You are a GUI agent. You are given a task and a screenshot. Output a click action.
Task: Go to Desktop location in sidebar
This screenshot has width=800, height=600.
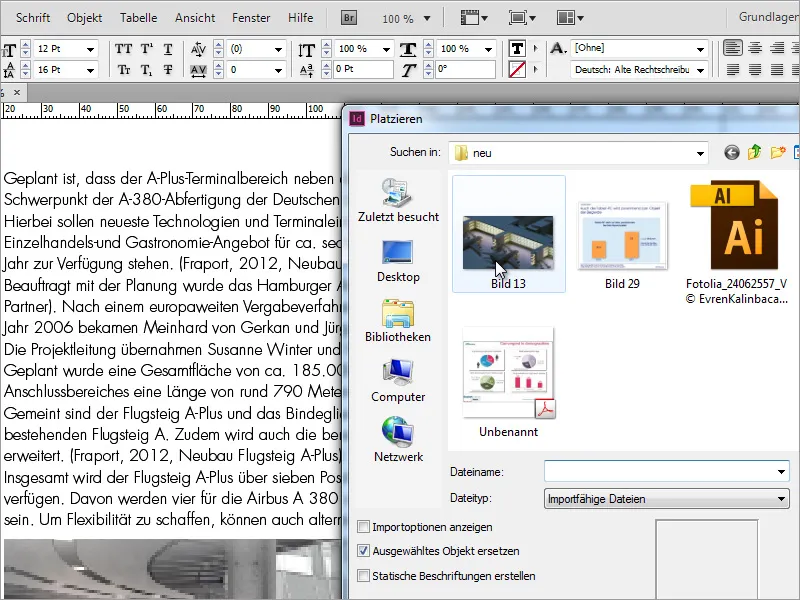coord(398,261)
